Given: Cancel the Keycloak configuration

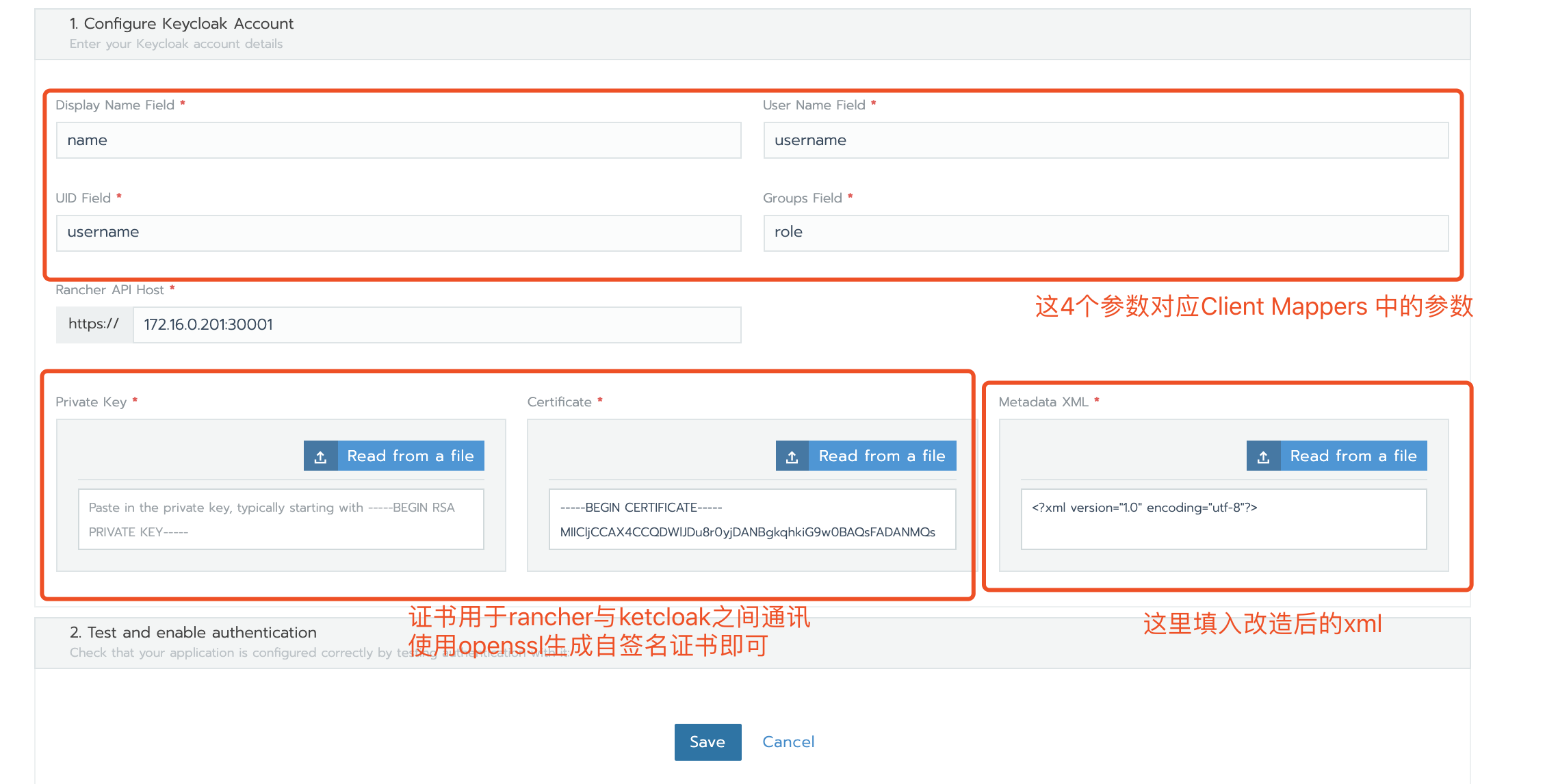Looking at the screenshot, I should (x=788, y=742).
